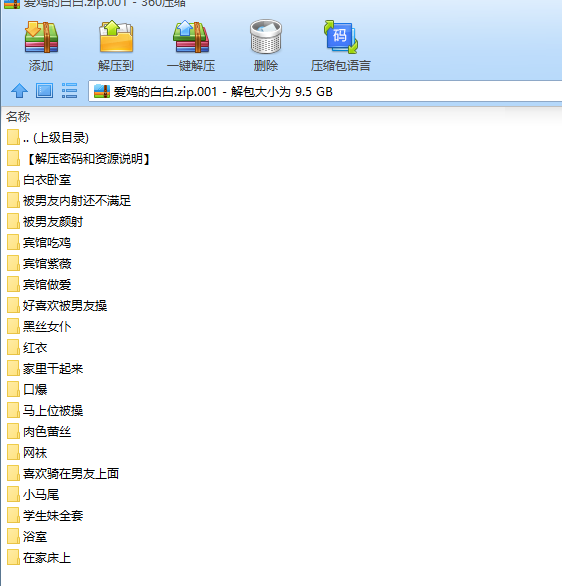Click the archive path address field
This screenshot has width=562, height=586.
[325, 91]
